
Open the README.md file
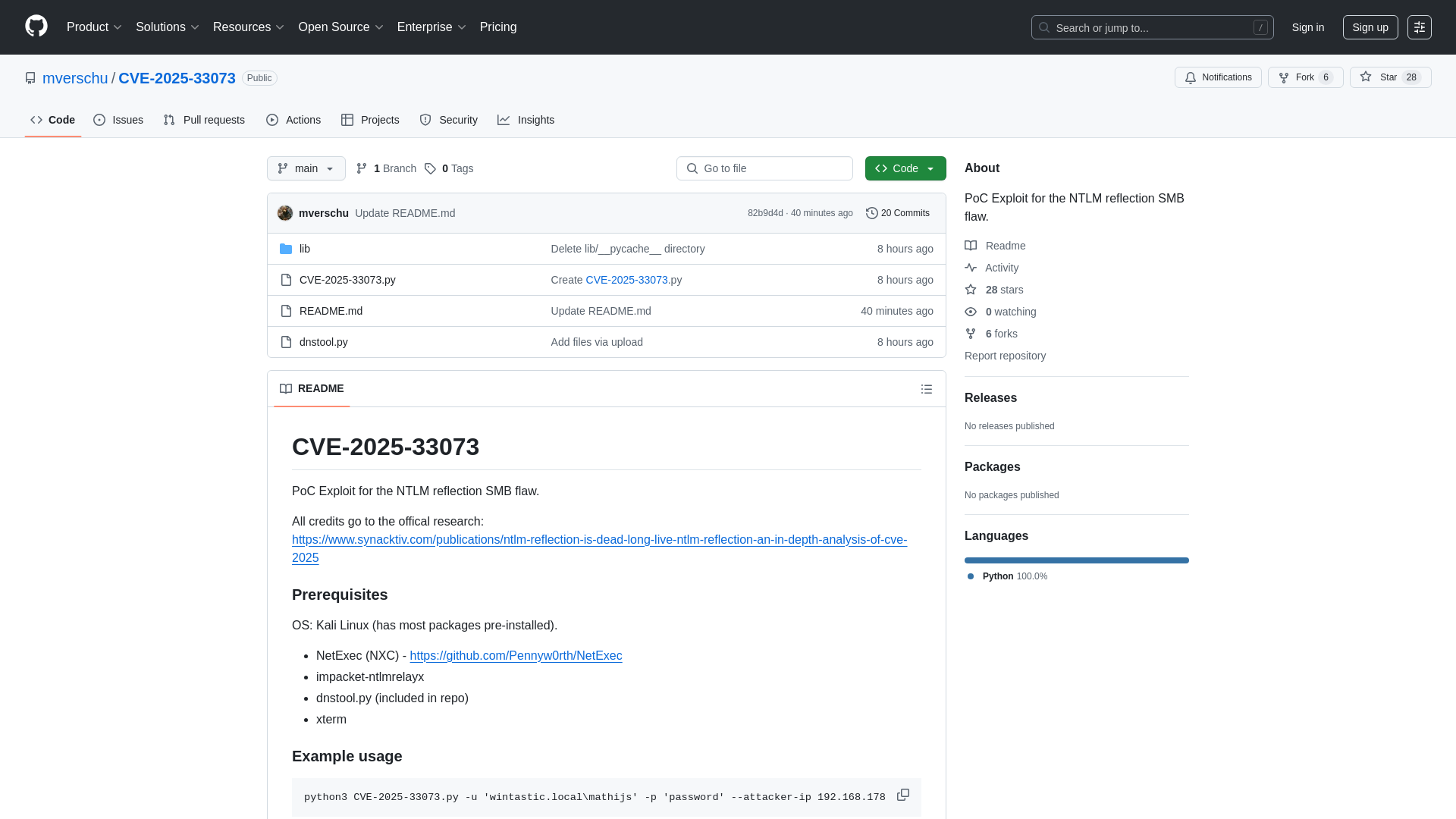point(331,311)
